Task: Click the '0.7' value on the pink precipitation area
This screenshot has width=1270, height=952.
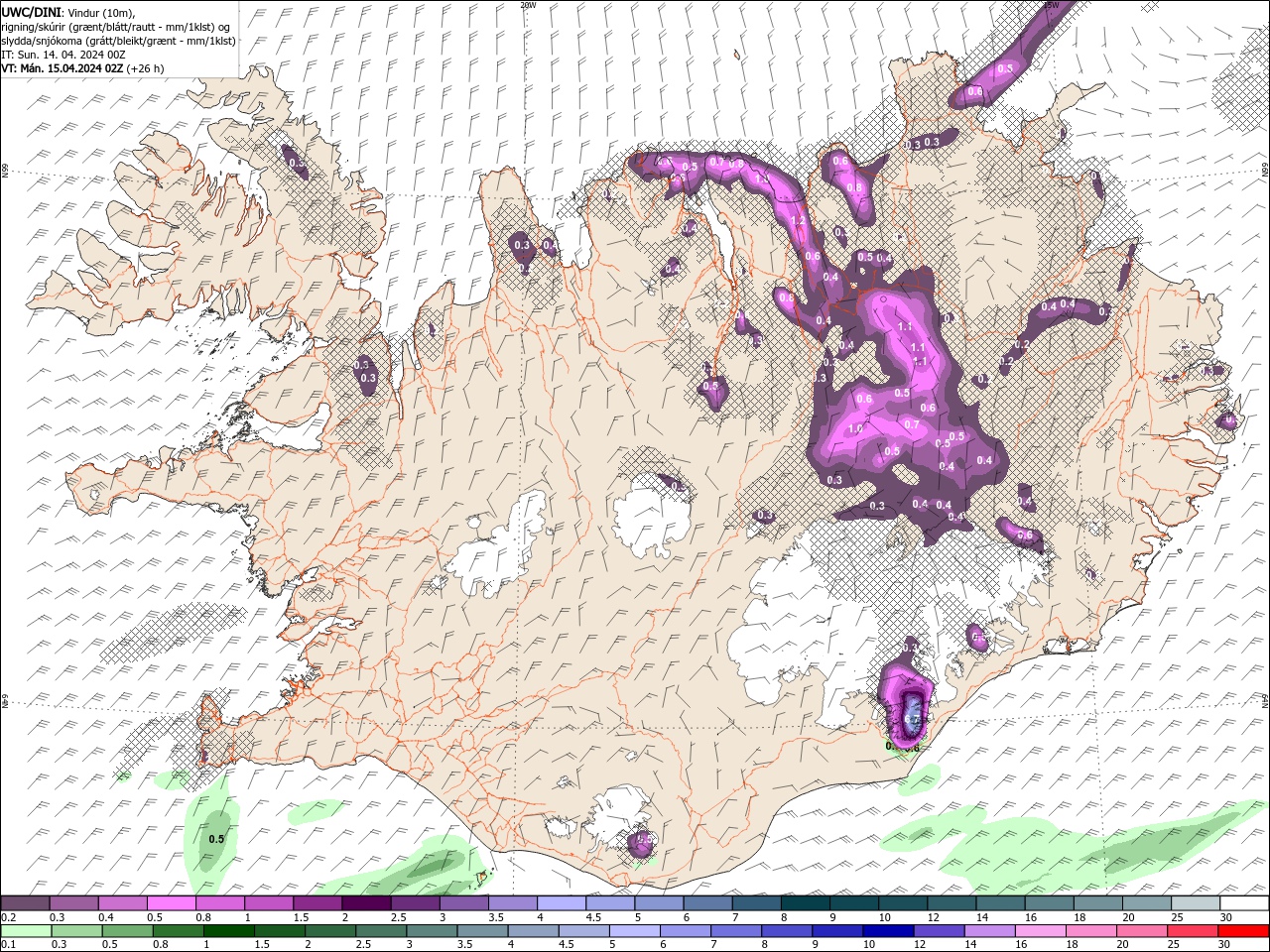Action: [912, 424]
